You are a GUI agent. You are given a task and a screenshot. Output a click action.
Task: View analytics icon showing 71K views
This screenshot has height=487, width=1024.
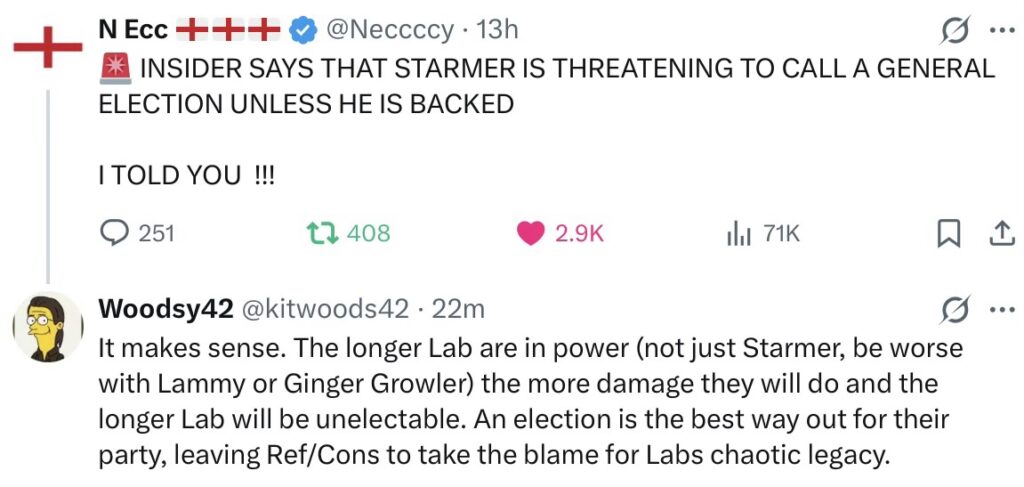737,234
